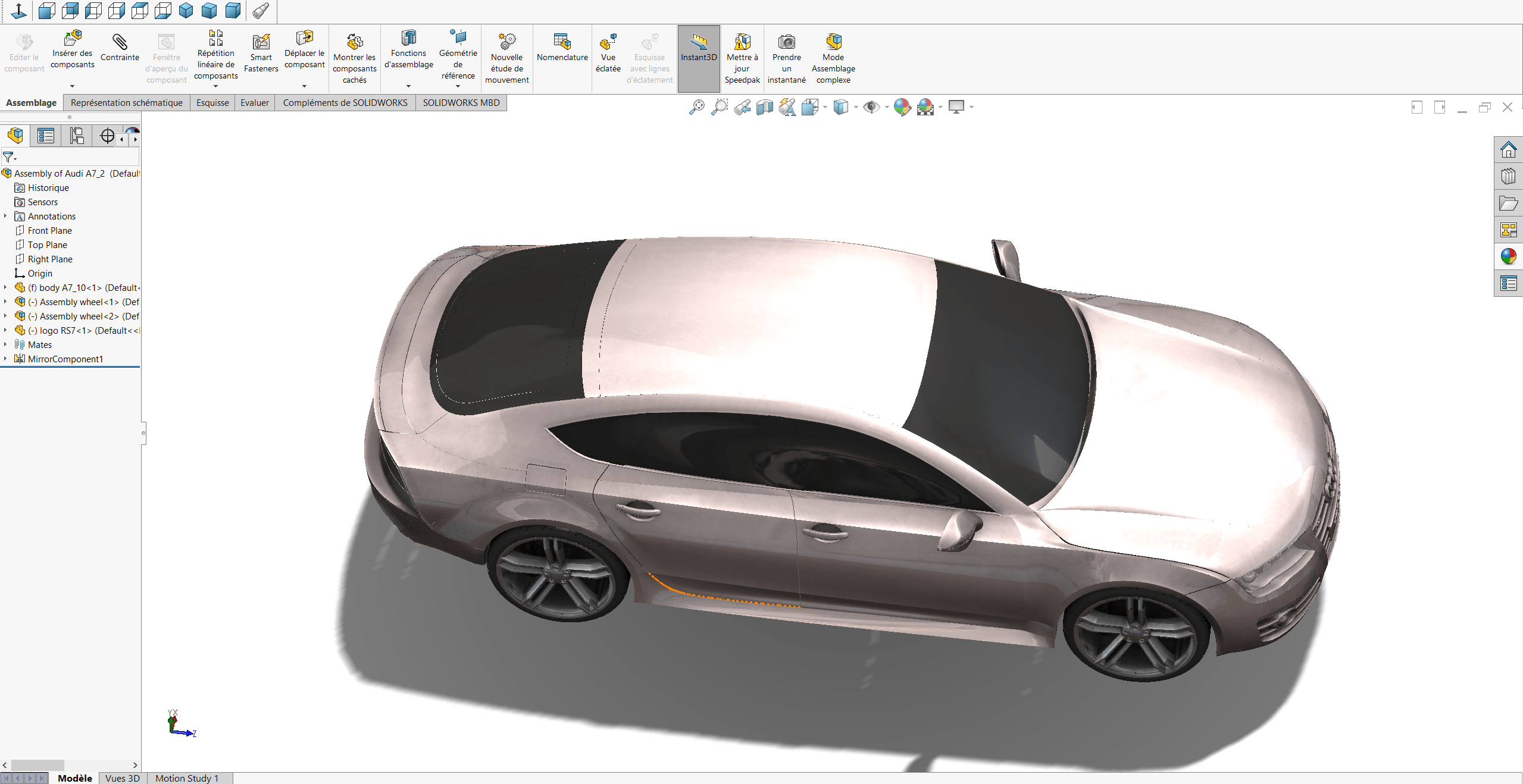
Task: Open DimXpertManager crosshair tab icon
Action: [107, 136]
